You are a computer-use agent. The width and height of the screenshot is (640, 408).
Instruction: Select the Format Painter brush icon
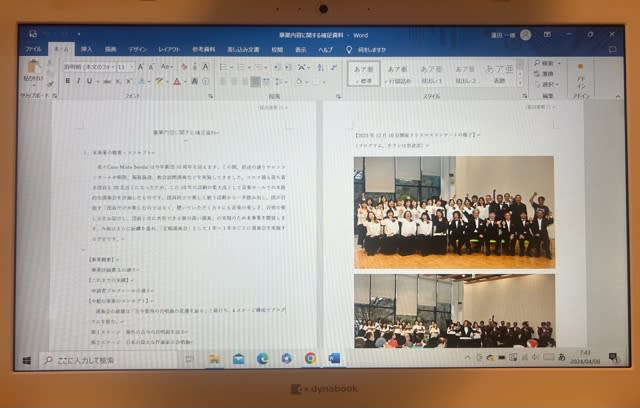tap(51, 84)
